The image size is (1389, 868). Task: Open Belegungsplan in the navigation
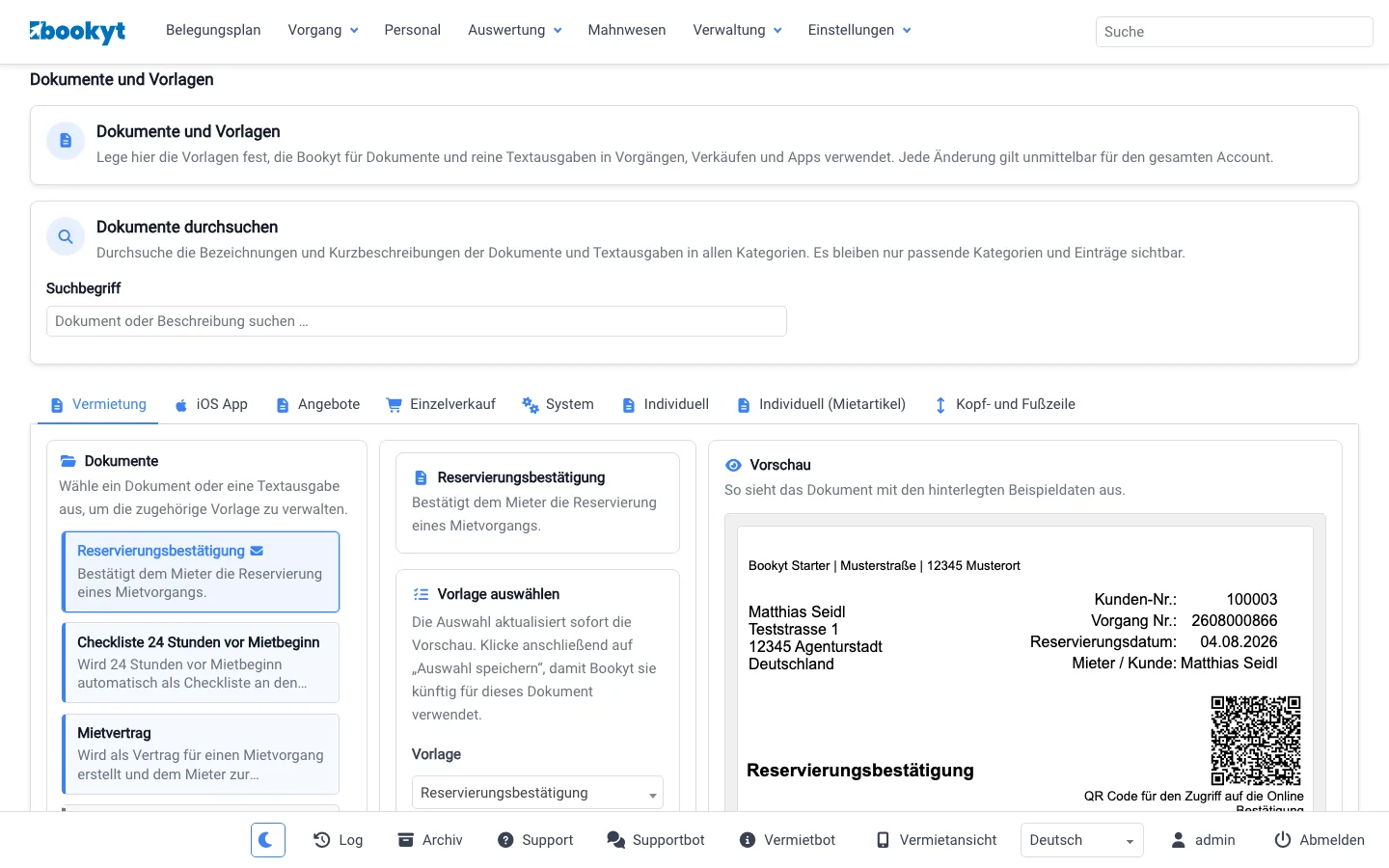[213, 30]
